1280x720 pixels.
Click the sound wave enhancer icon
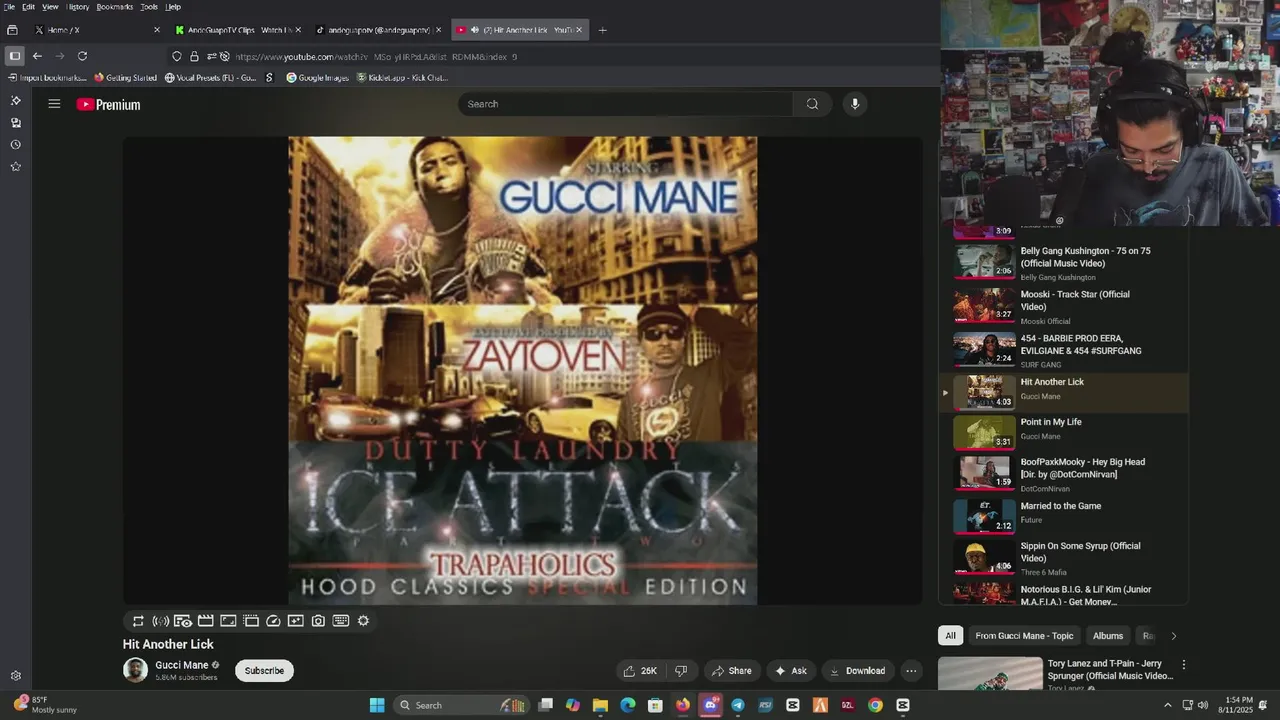tap(160, 621)
